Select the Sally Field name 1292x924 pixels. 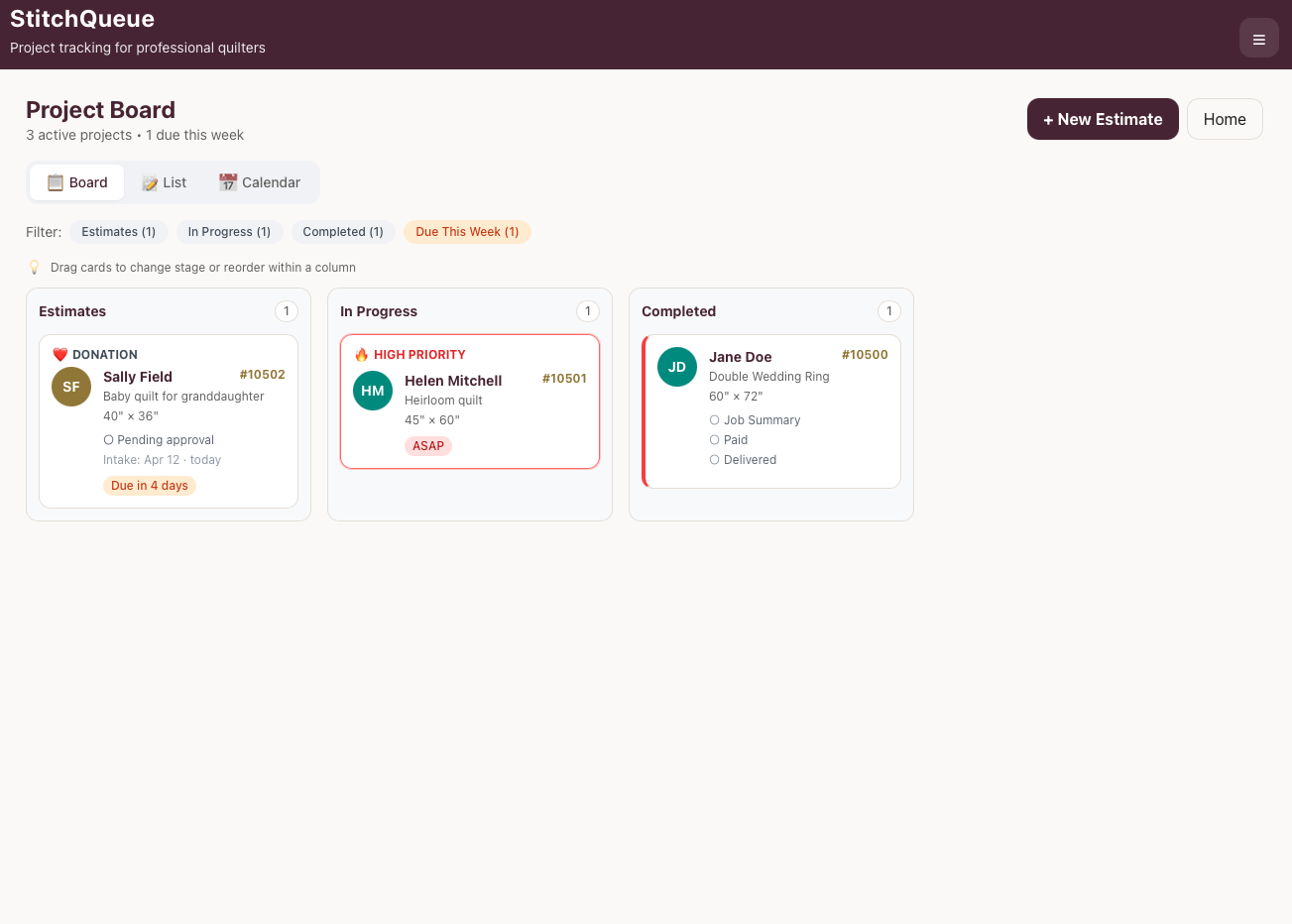[138, 377]
